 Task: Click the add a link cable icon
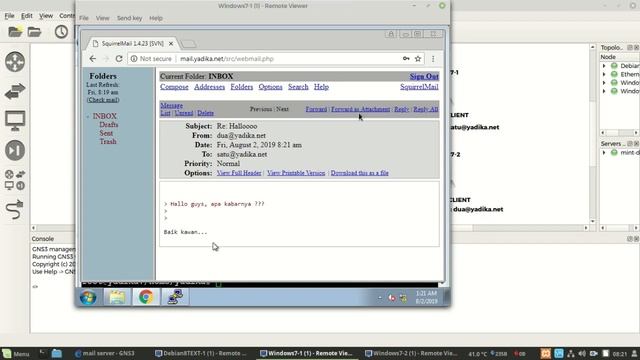click(x=15, y=210)
